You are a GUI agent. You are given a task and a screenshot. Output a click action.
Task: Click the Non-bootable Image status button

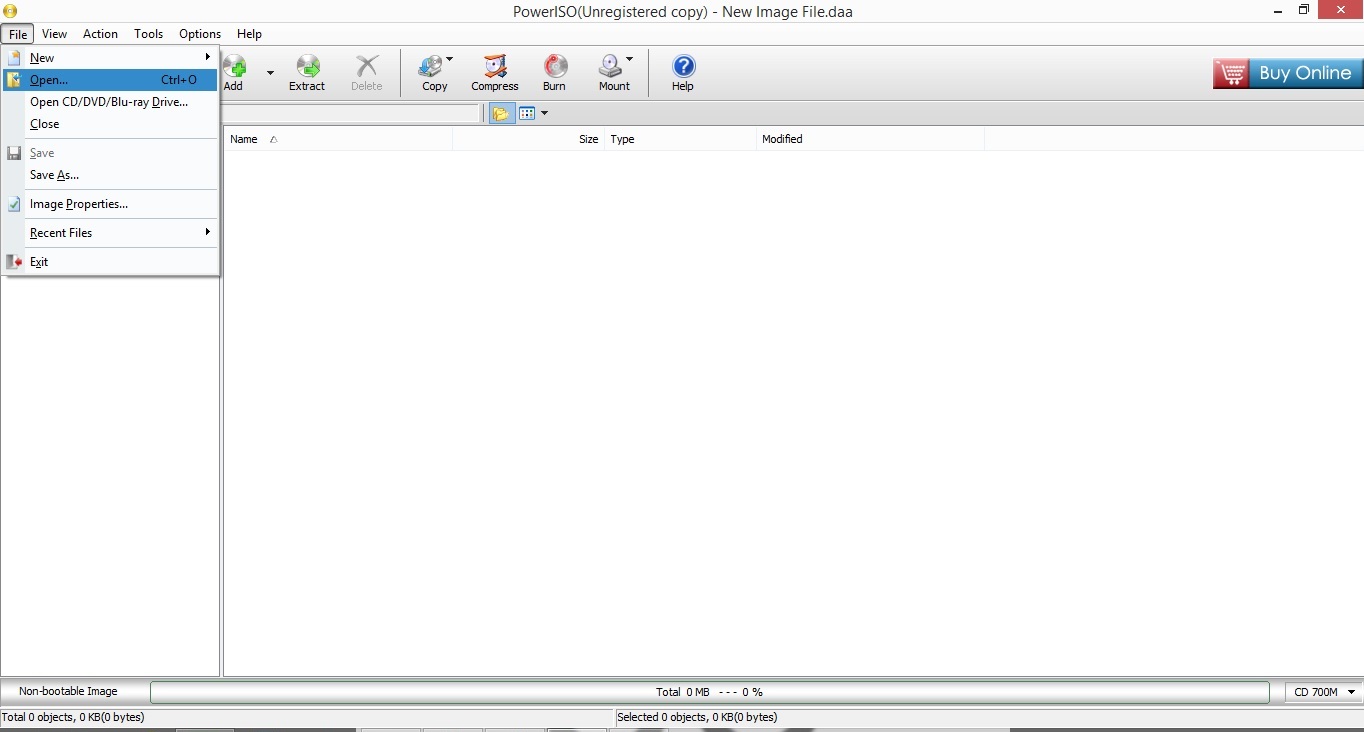pos(68,692)
